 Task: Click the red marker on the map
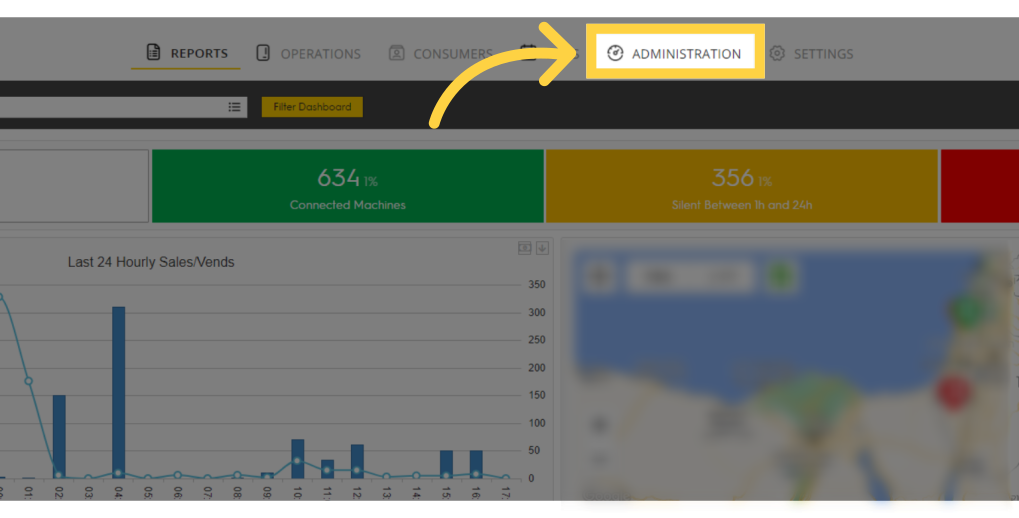[953, 393]
